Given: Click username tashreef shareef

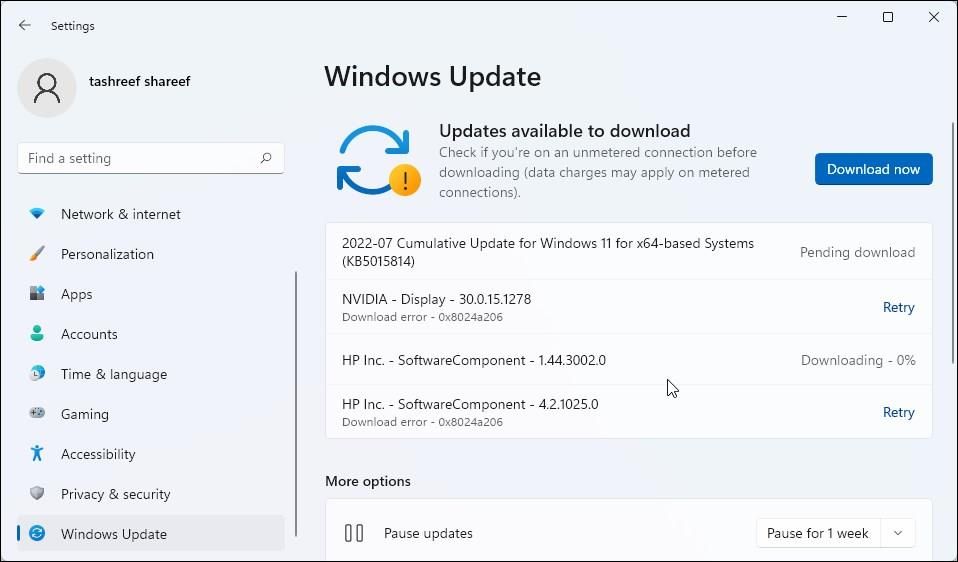Looking at the screenshot, I should coord(139,81).
